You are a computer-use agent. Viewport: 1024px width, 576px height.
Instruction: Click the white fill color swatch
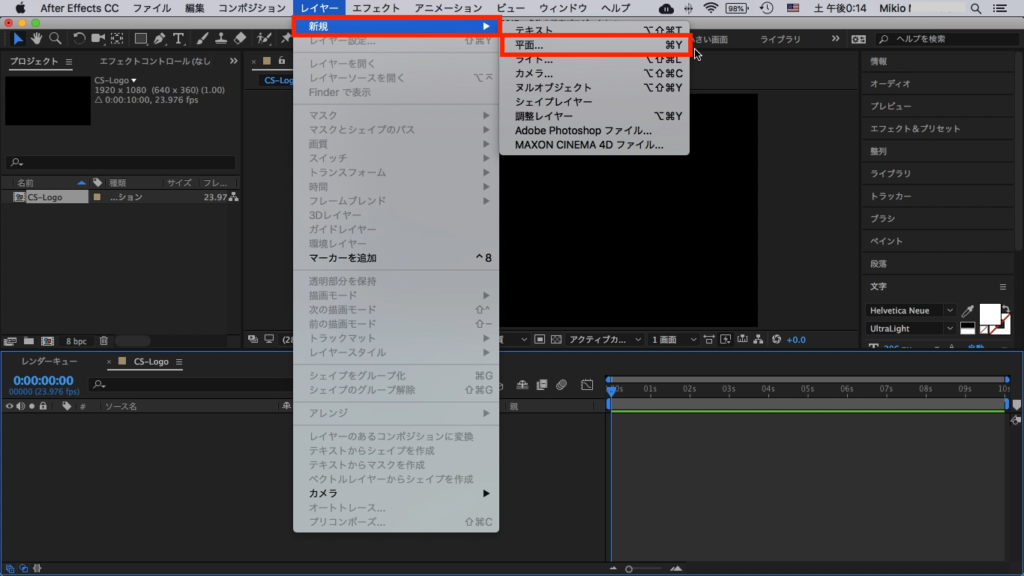click(989, 313)
